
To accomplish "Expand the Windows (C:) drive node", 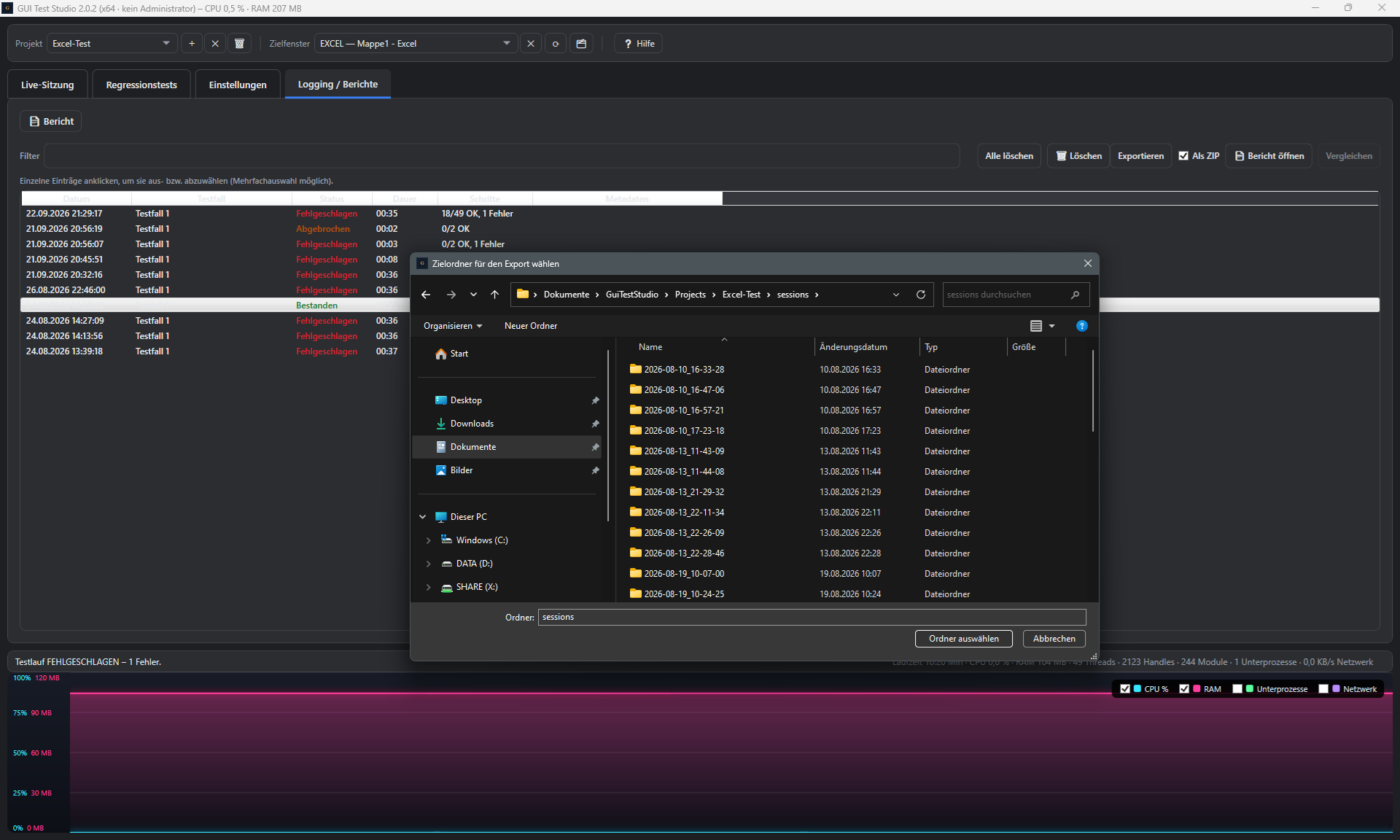I will 428,540.
